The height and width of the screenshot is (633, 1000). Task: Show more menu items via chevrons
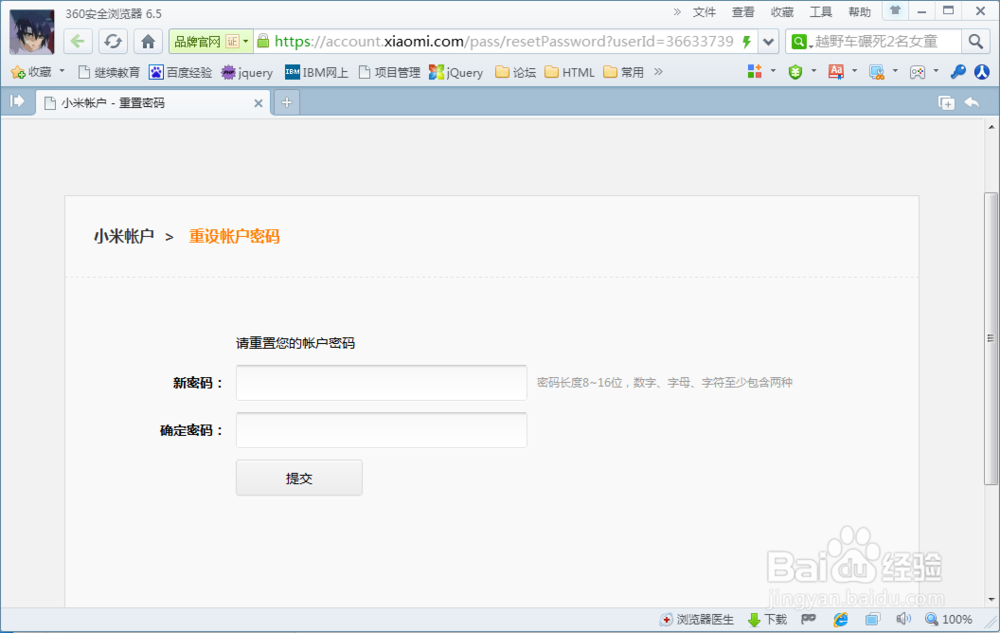point(677,11)
